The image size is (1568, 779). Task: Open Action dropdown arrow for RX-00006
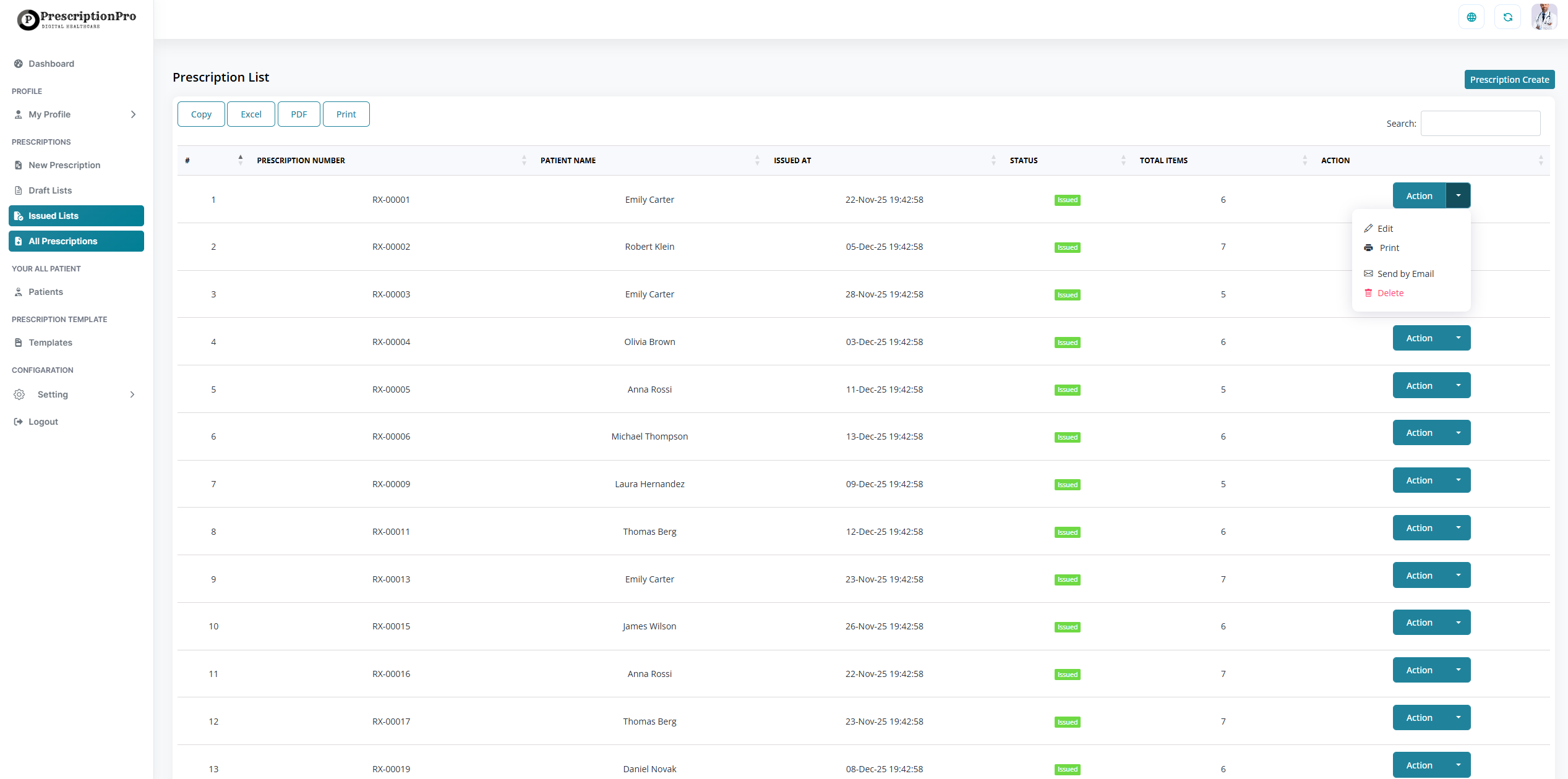1458,433
